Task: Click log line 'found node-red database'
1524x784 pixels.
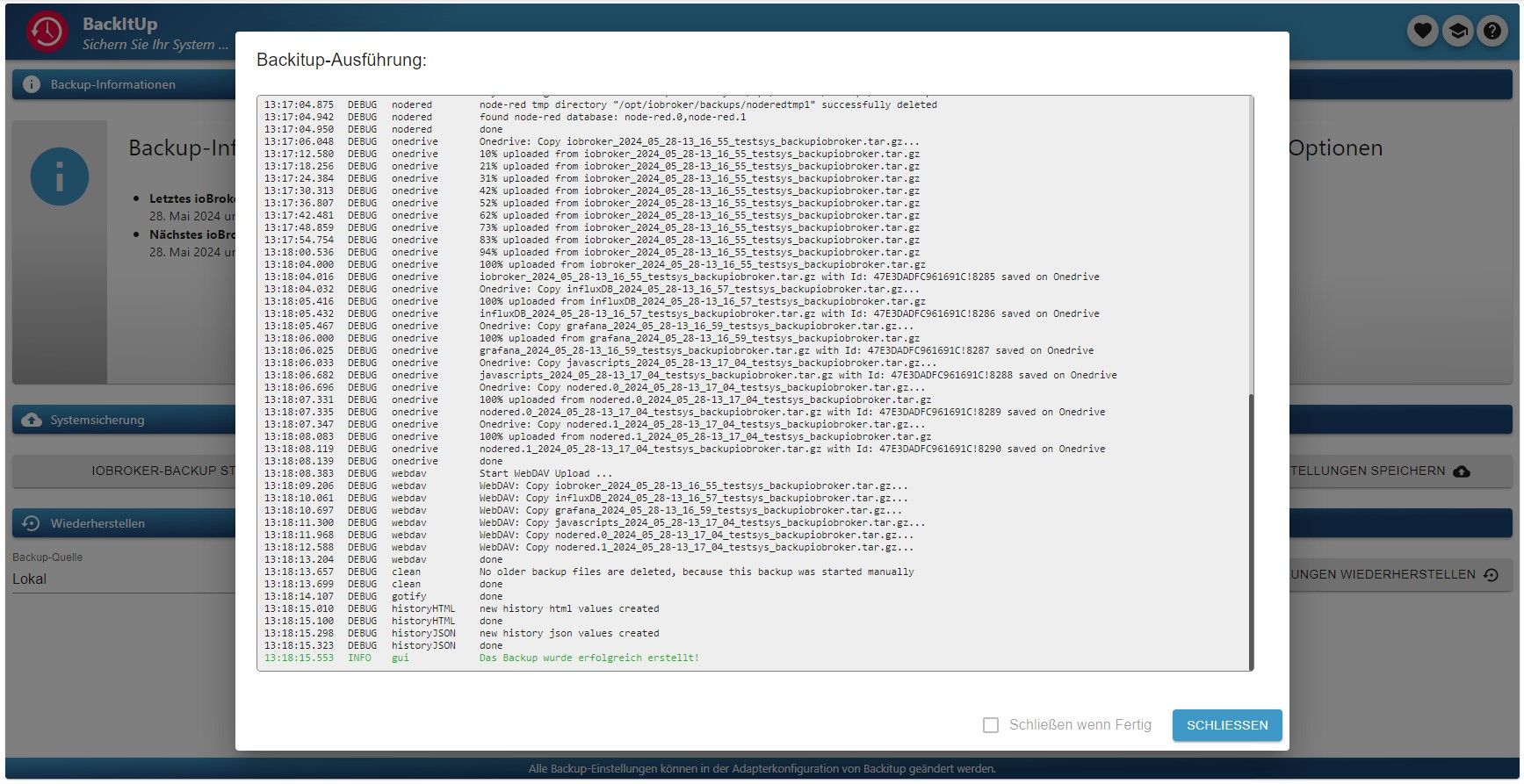Action: [612, 117]
